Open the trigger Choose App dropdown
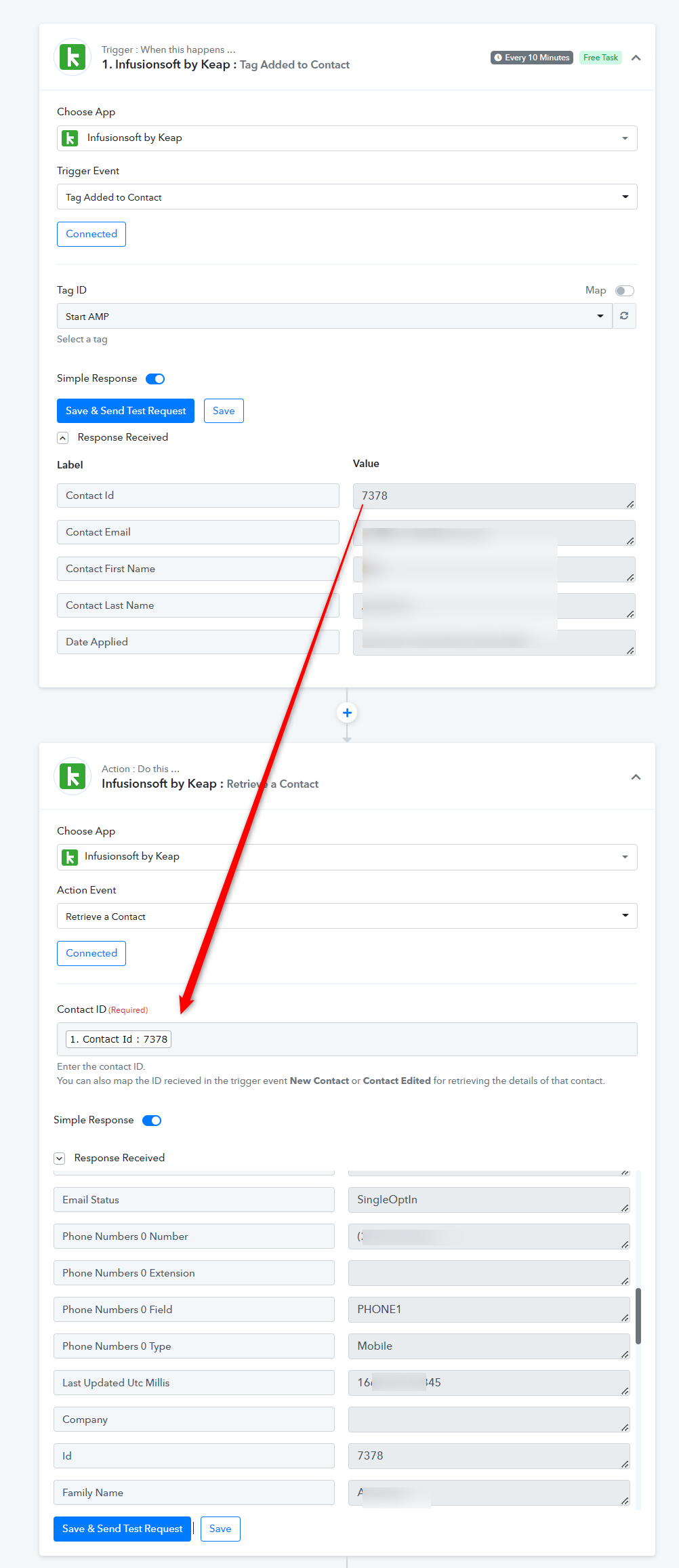 347,138
